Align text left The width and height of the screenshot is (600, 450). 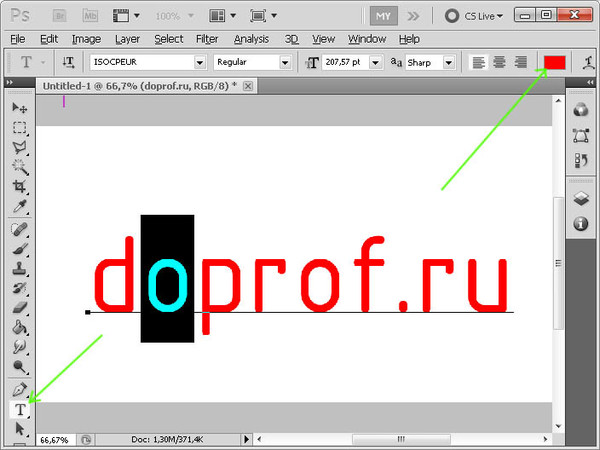(x=478, y=62)
